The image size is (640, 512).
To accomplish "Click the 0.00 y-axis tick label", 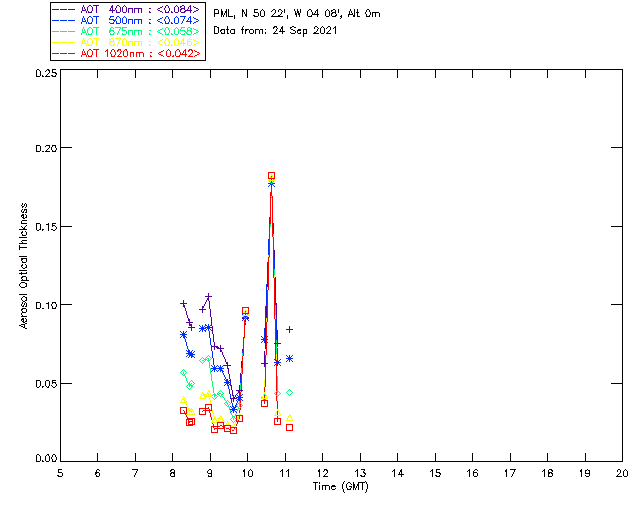I will (46, 458).
